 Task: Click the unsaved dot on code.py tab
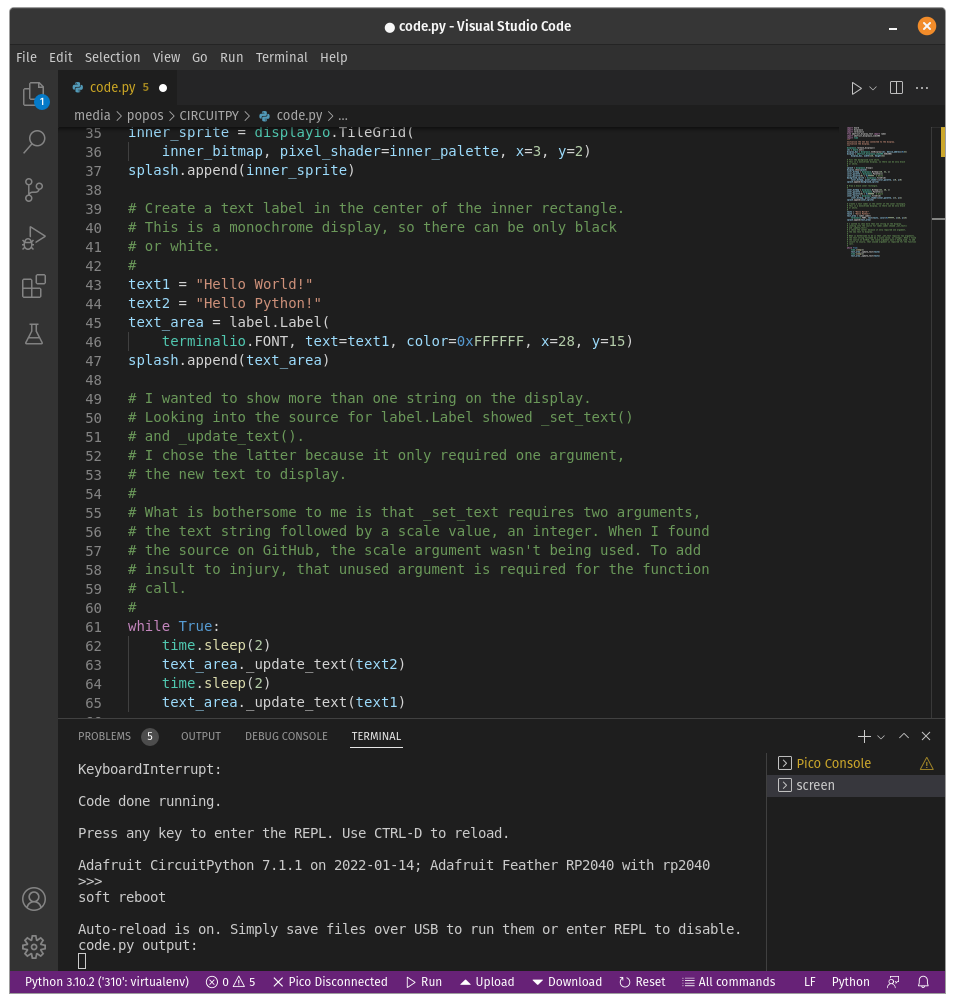(x=163, y=88)
